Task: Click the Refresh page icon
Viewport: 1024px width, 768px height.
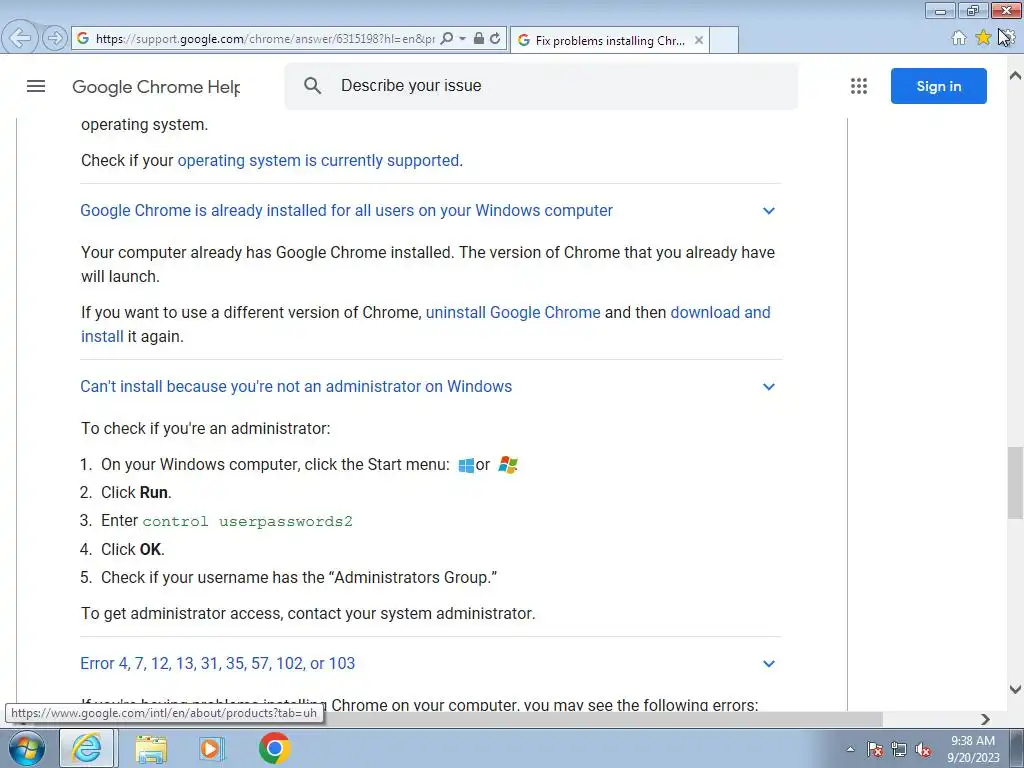Action: 495,39
